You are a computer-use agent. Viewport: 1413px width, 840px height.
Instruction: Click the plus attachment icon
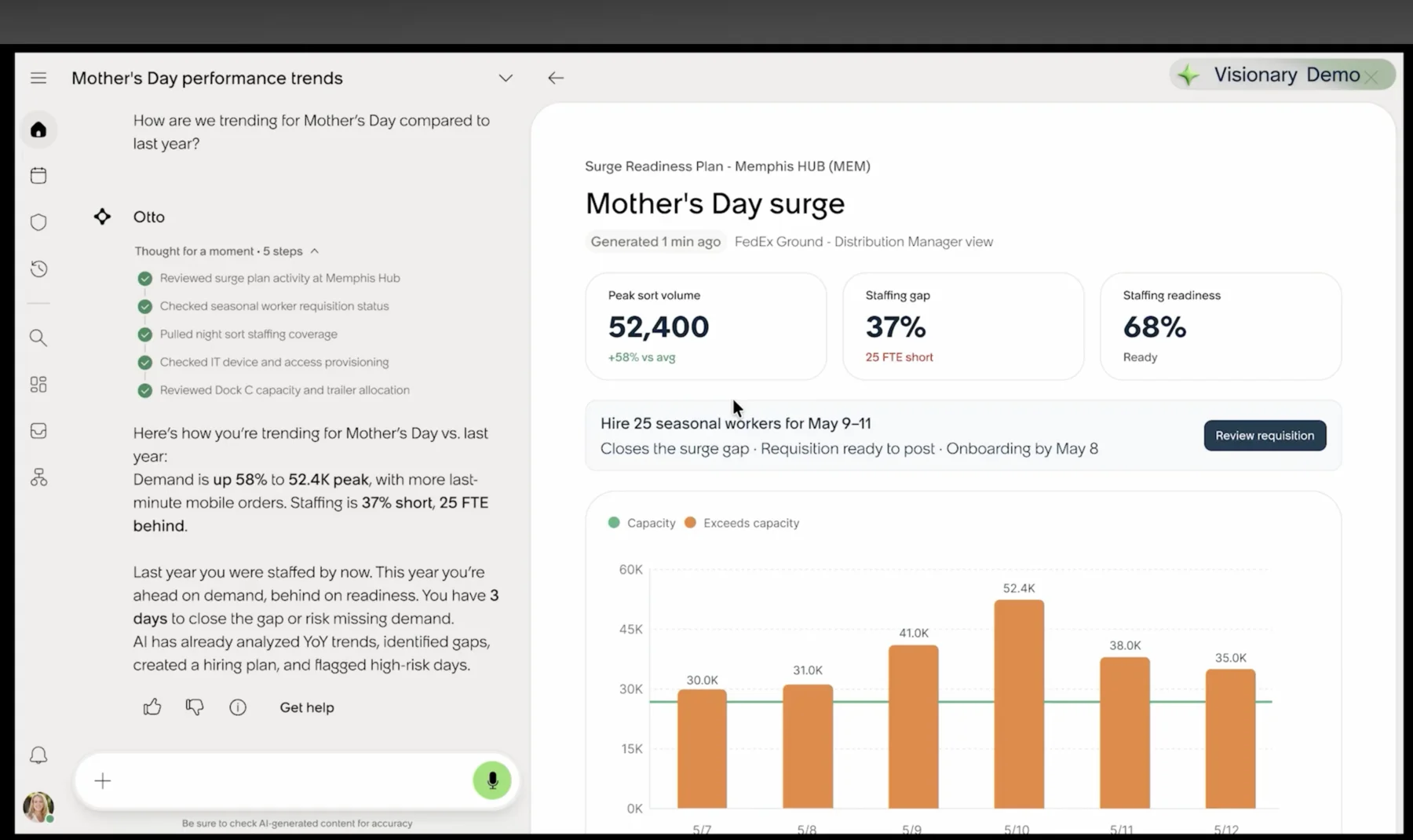(x=103, y=780)
